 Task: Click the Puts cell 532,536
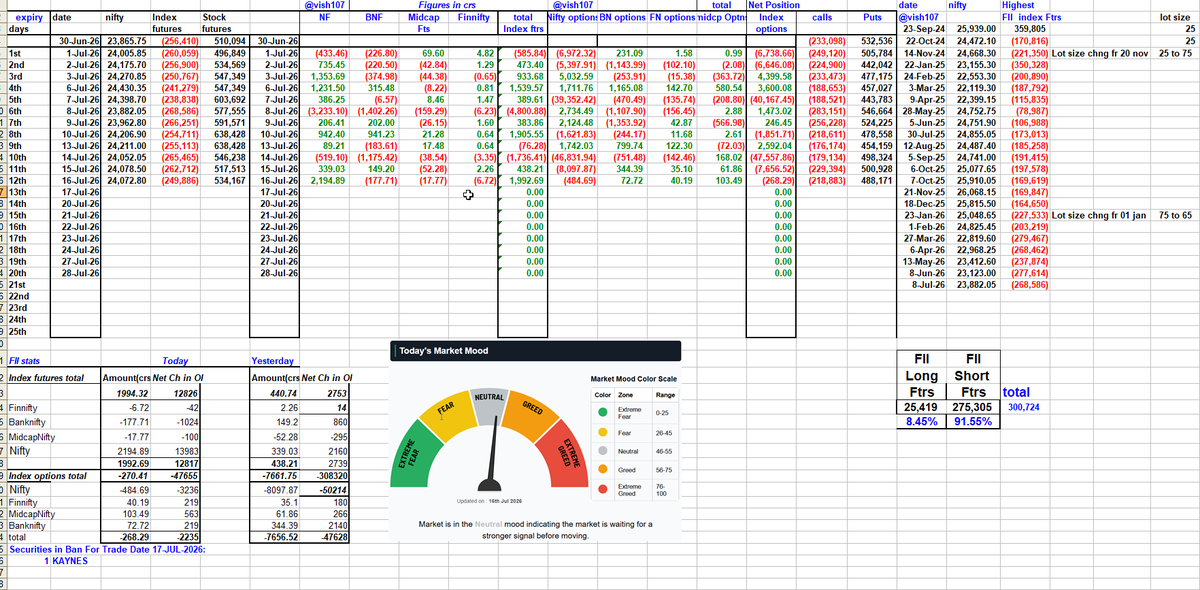pyautogui.click(x=876, y=40)
